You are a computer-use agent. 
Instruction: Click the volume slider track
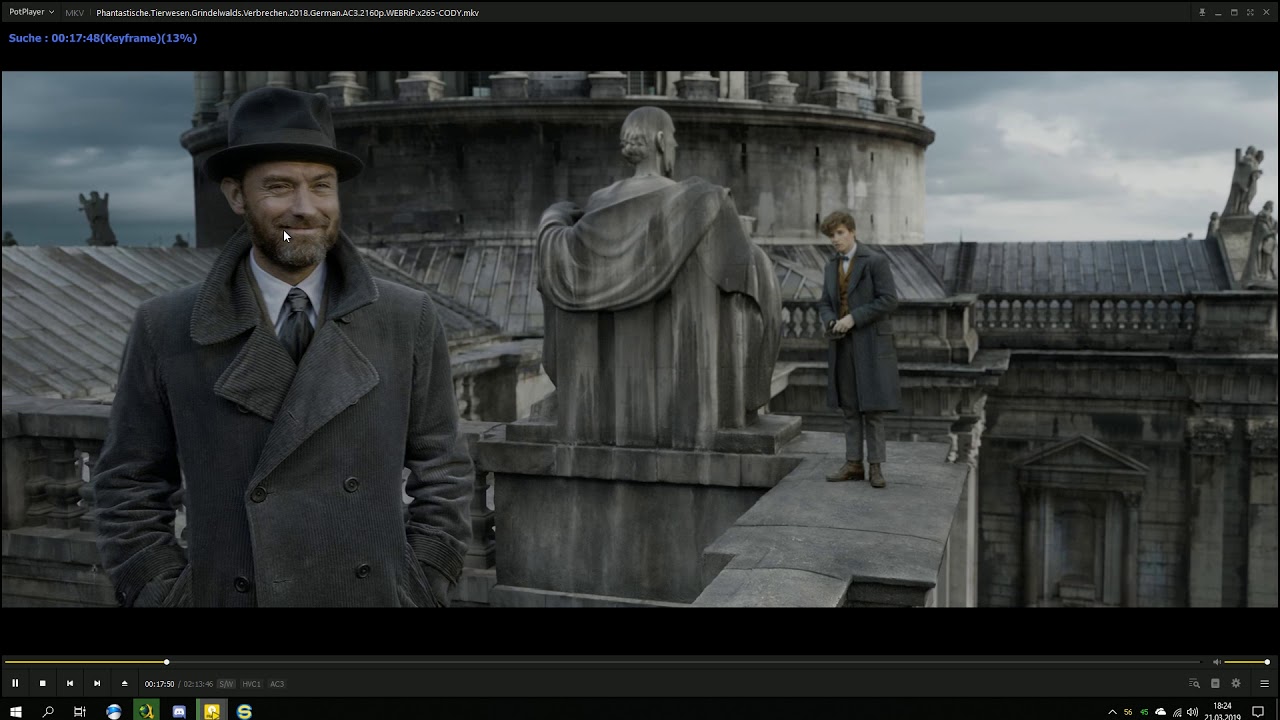tap(1247, 662)
